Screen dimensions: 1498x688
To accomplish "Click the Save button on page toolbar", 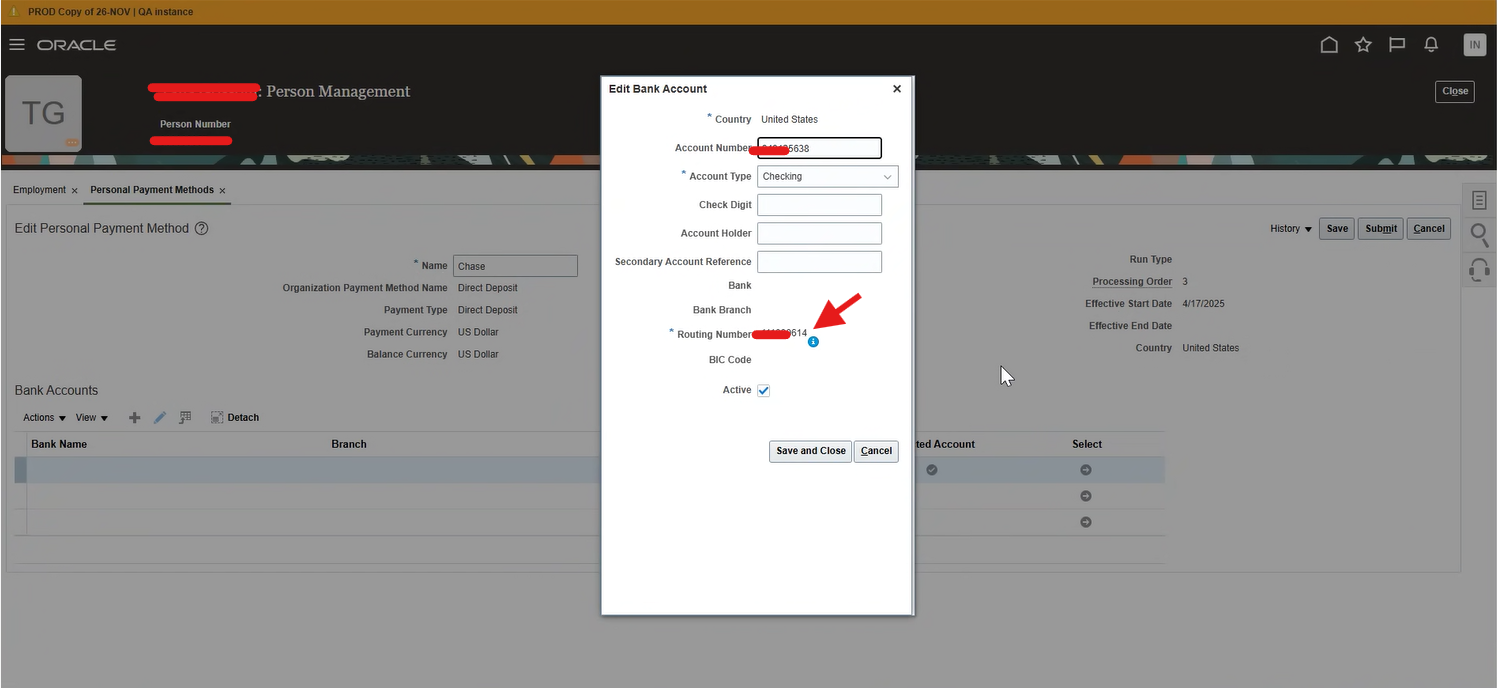I will pyautogui.click(x=1337, y=228).
